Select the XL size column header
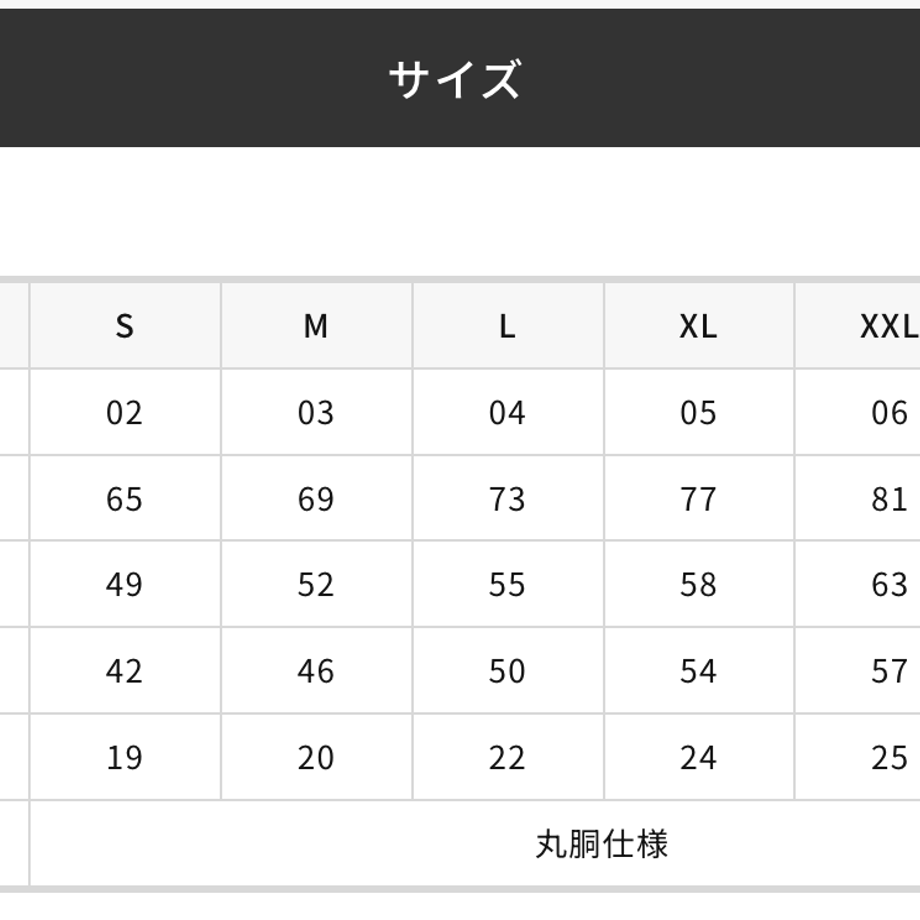Screen dimensions: 920x920 699,326
